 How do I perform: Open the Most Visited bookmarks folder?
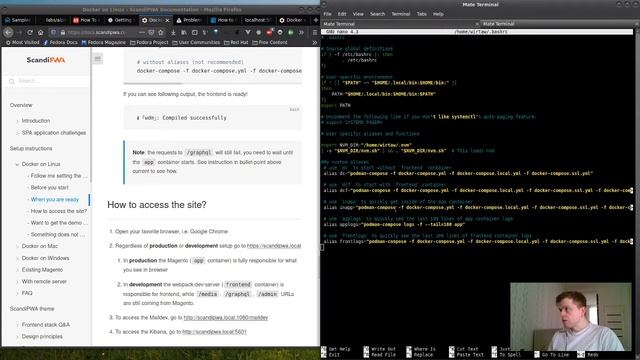(22, 42)
